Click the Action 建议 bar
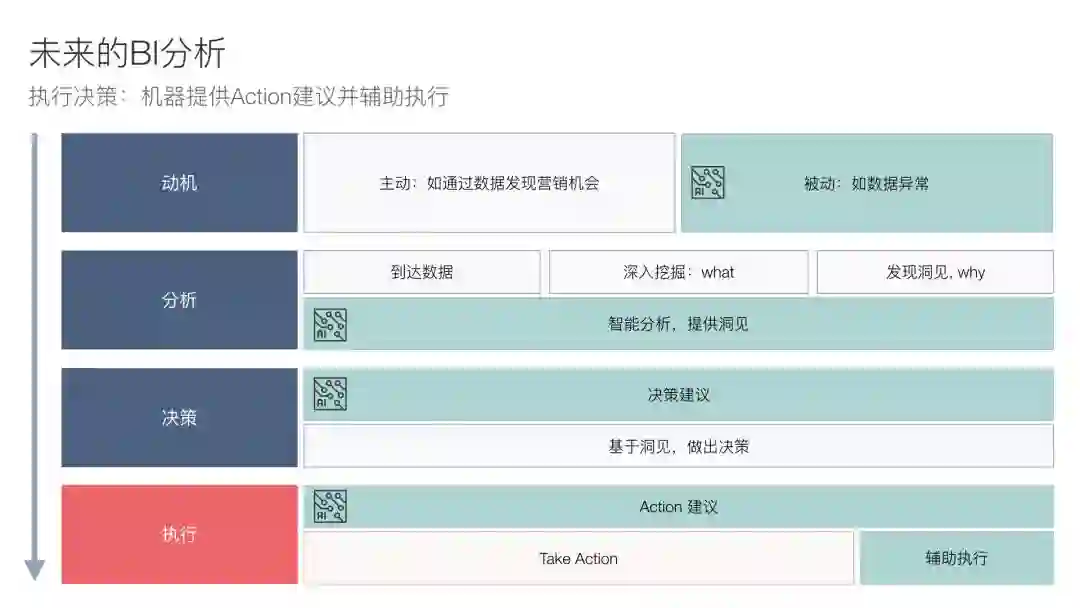The height and width of the screenshot is (608, 1080). 678,506
